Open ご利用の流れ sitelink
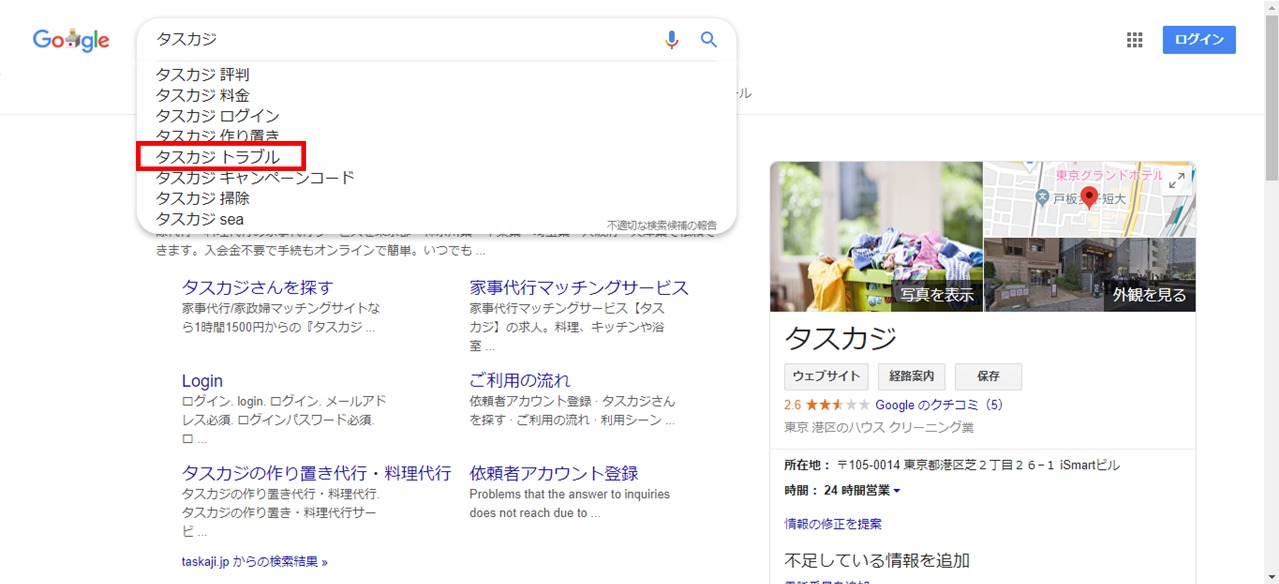This screenshot has height=584, width=1279. (x=520, y=381)
